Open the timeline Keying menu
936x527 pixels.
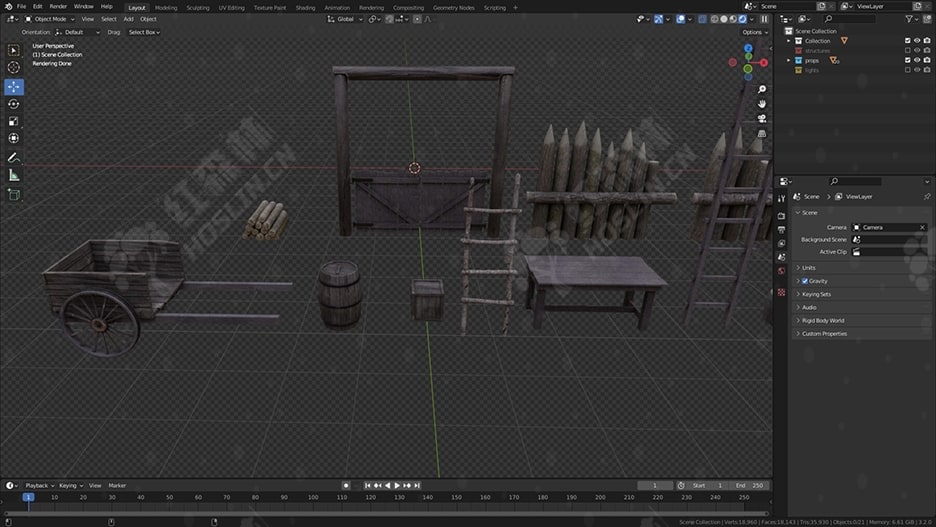(70, 486)
